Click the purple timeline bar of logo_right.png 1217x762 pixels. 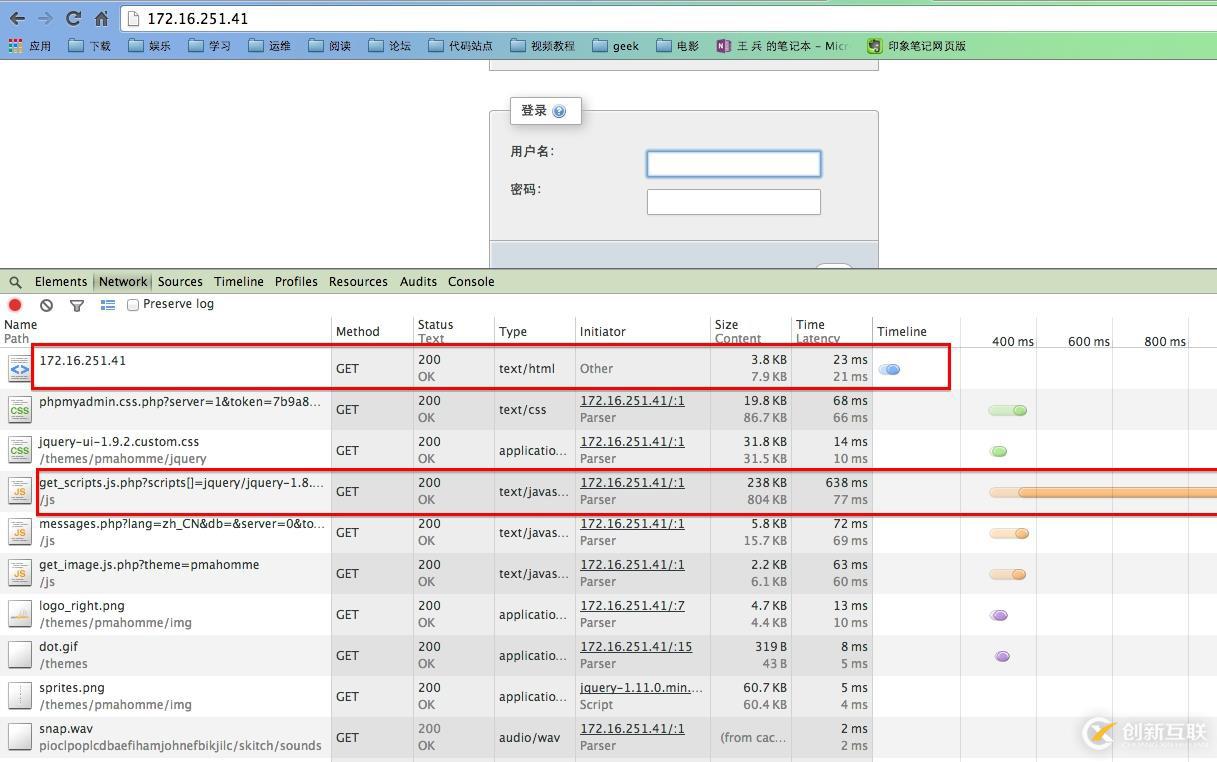click(x=999, y=615)
